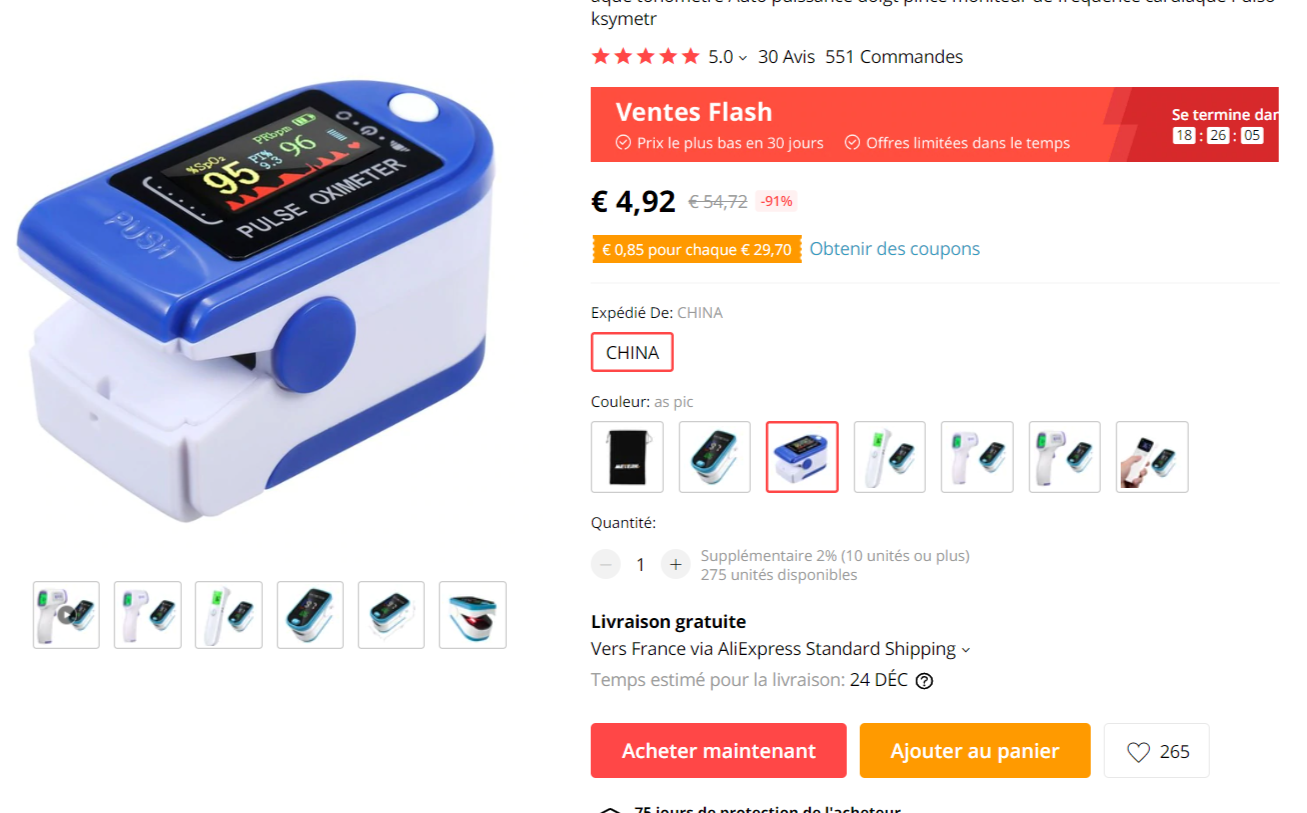Select the blue oximeter color option
Viewport: 1307px width, 813px height.
(x=802, y=457)
